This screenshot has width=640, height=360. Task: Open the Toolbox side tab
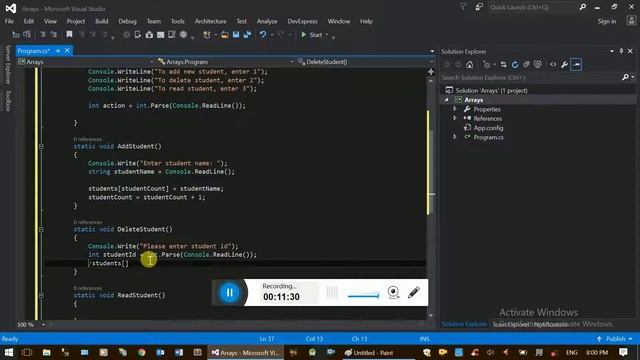7,100
